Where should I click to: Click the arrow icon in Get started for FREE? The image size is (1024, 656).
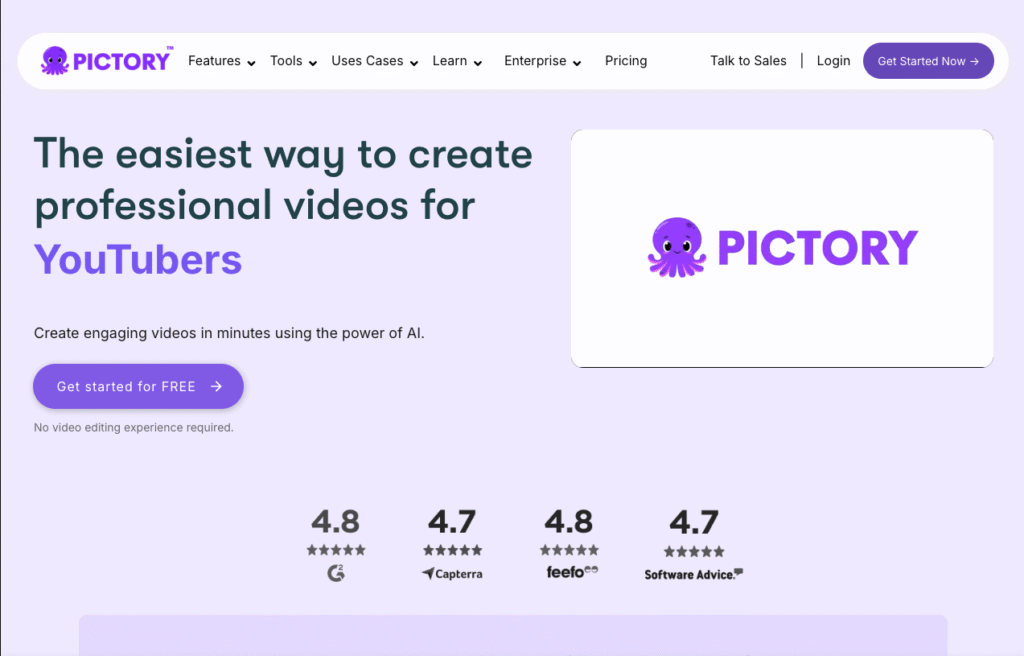pos(217,386)
